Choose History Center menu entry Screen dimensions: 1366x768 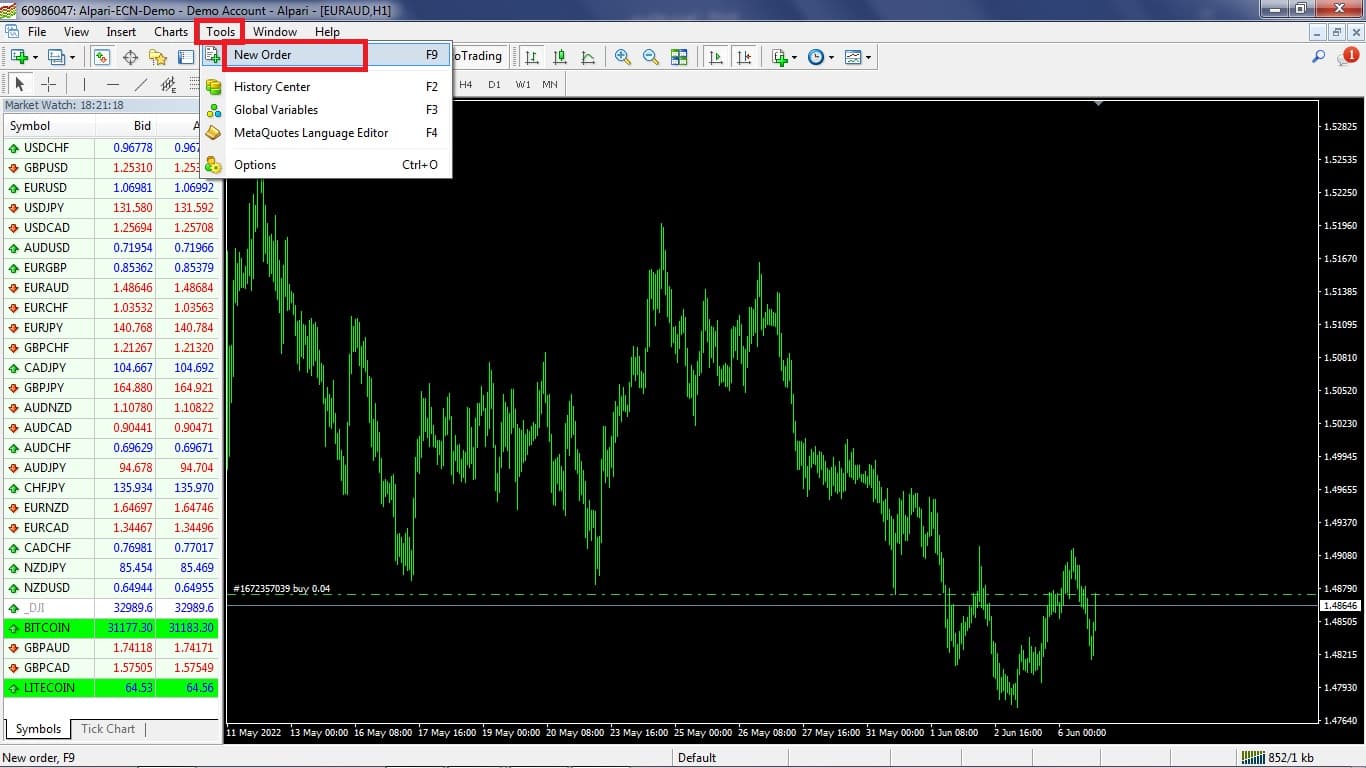(x=326, y=87)
